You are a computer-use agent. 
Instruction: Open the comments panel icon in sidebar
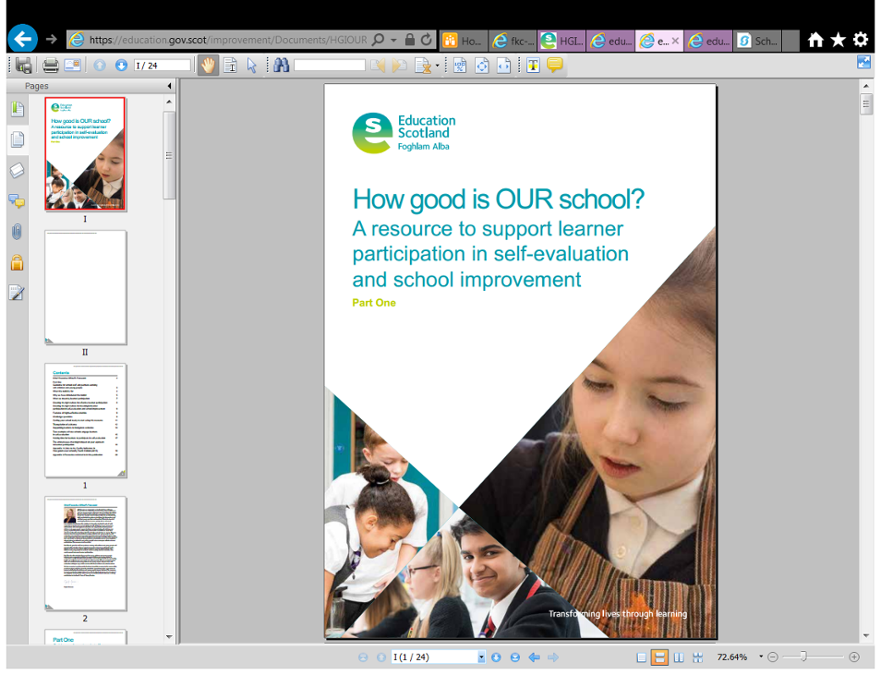click(x=17, y=201)
